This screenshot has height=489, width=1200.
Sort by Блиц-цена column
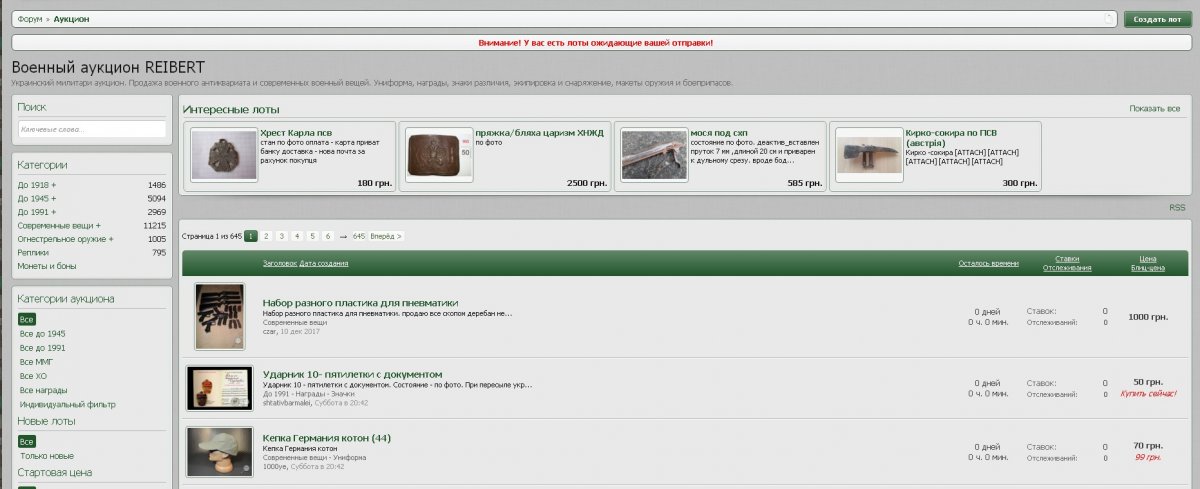click(1147, 268)
